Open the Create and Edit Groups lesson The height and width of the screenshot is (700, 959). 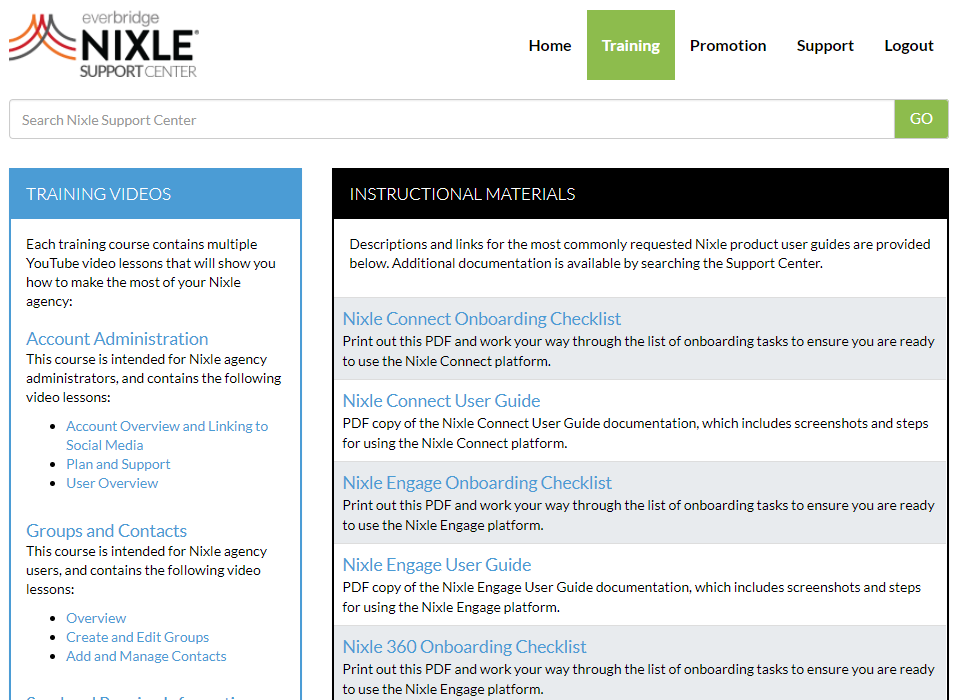(x=138, y=637)
